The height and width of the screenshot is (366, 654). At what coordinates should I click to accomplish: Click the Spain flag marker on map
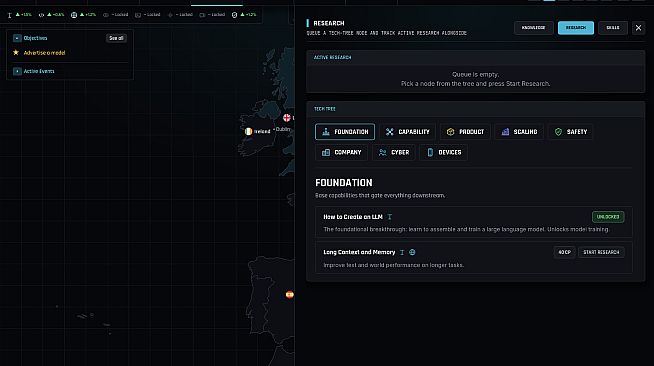point(289,295)
